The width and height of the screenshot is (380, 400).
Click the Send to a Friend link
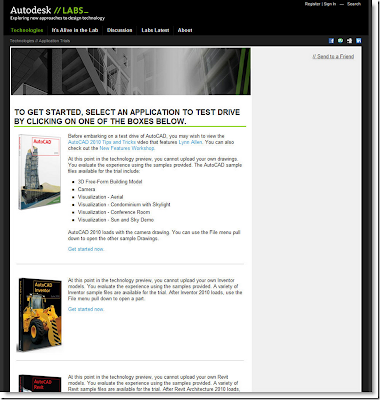pyautogui.click(x=333, y=57)
